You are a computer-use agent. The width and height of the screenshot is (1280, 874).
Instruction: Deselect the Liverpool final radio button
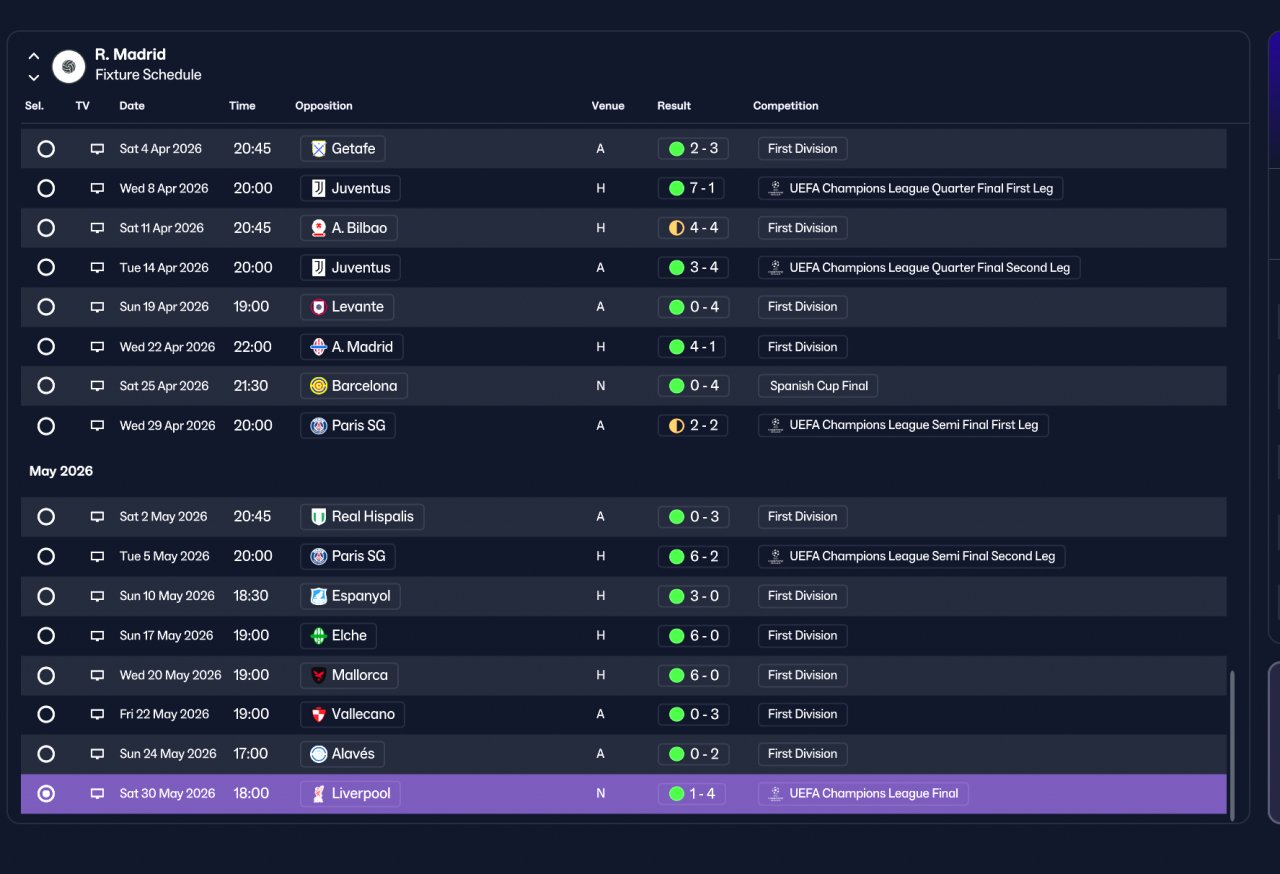(46, 794)
